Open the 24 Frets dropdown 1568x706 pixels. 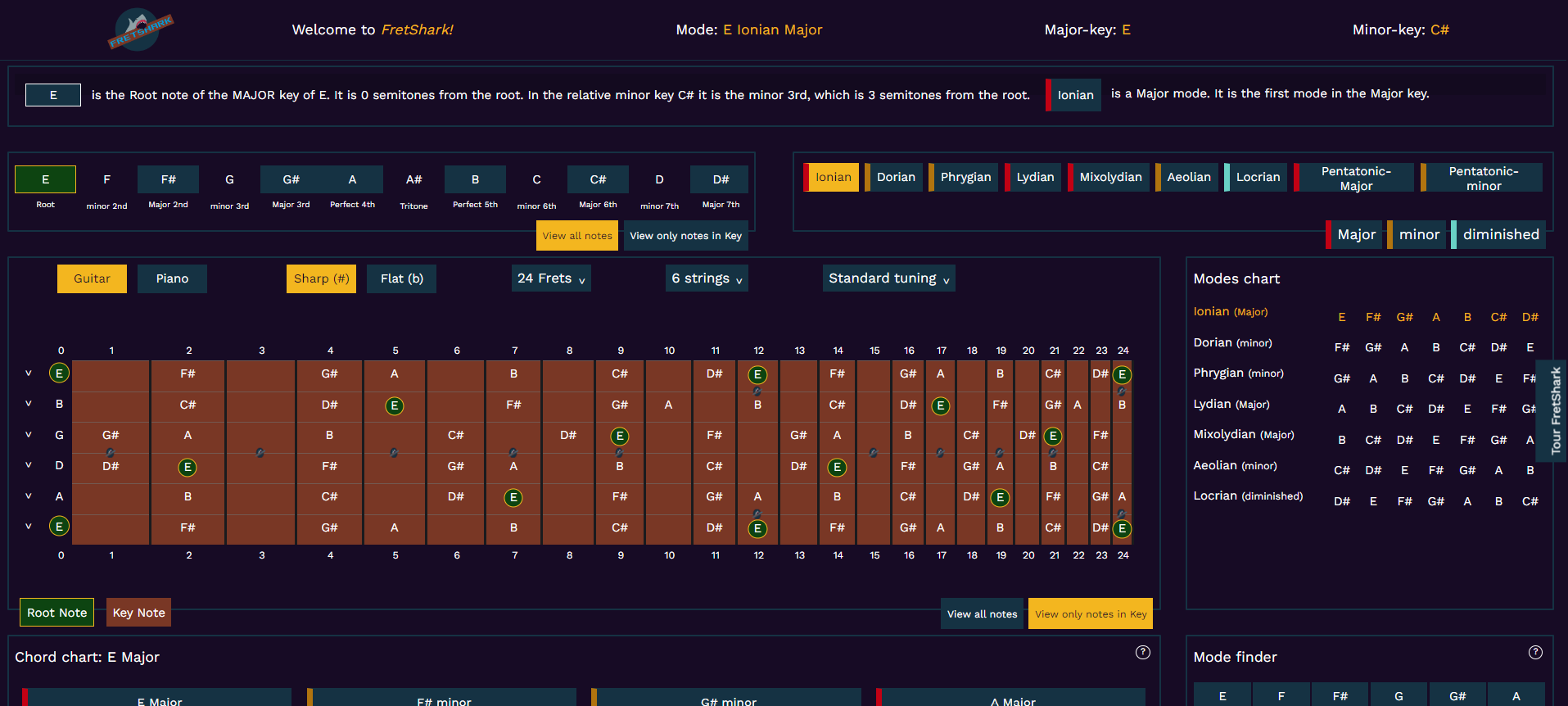point(551,278)
